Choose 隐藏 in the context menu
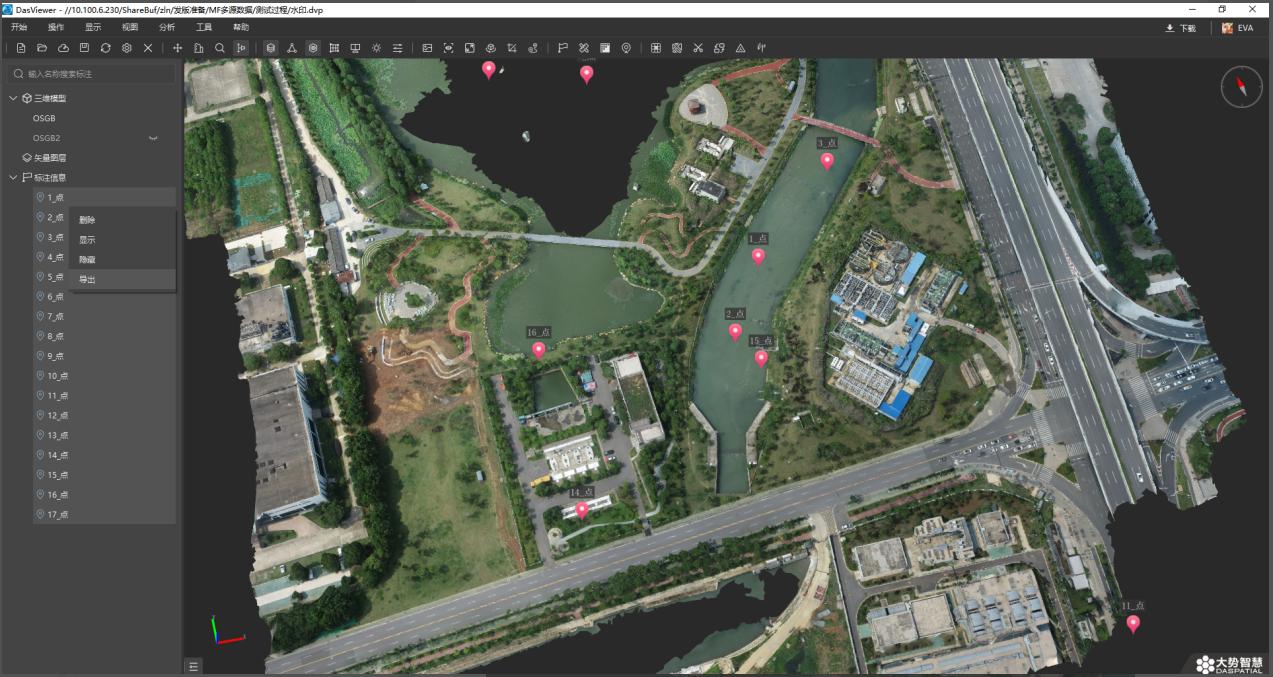1273x677 pixels. 122,260
